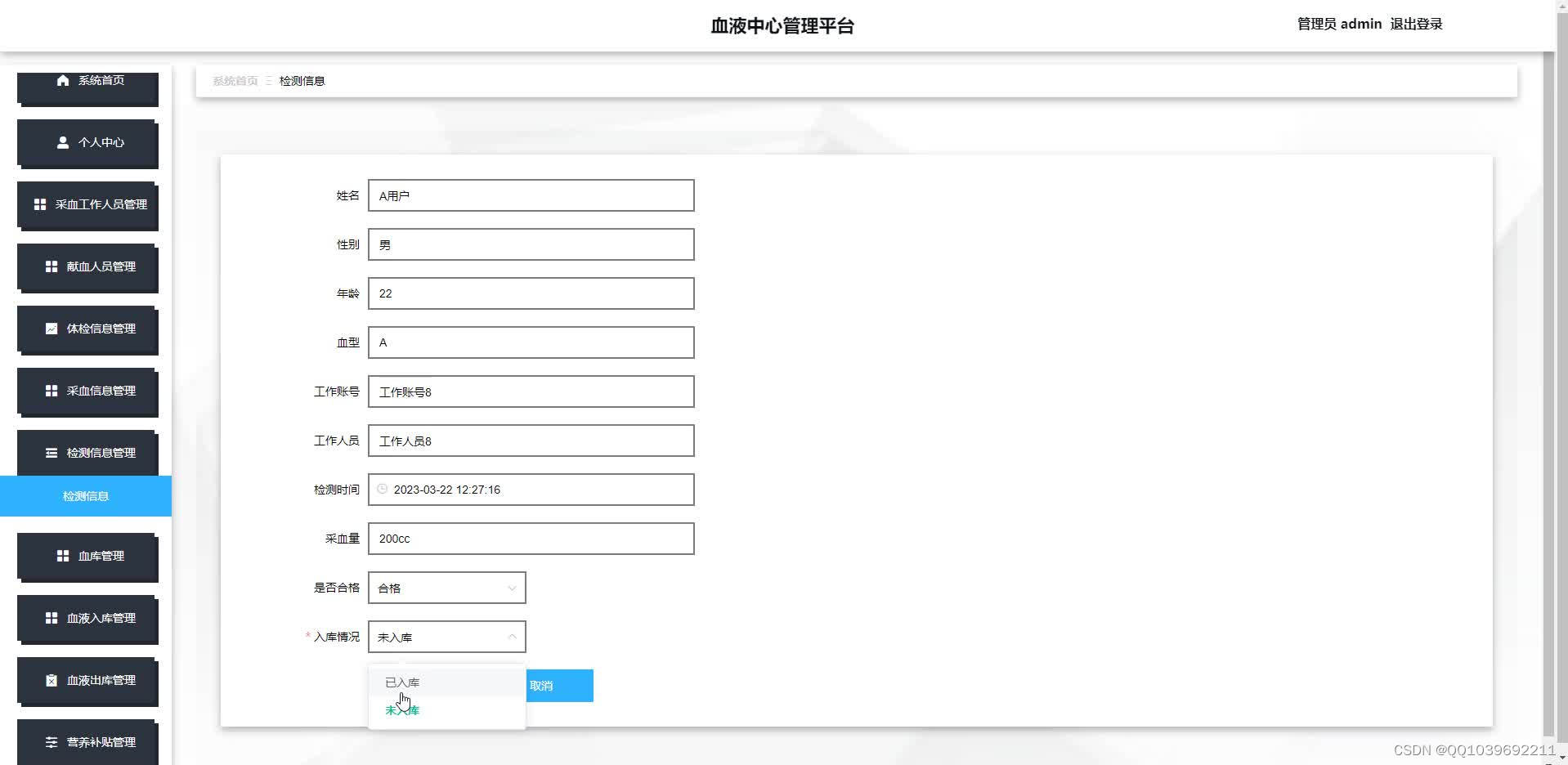Image resolution: width=1568 pixels, height=765 pixels.
Task: Open the 营养补贴管理 sidebar menu
Action: pyautogui.click(x=87, y=742)
